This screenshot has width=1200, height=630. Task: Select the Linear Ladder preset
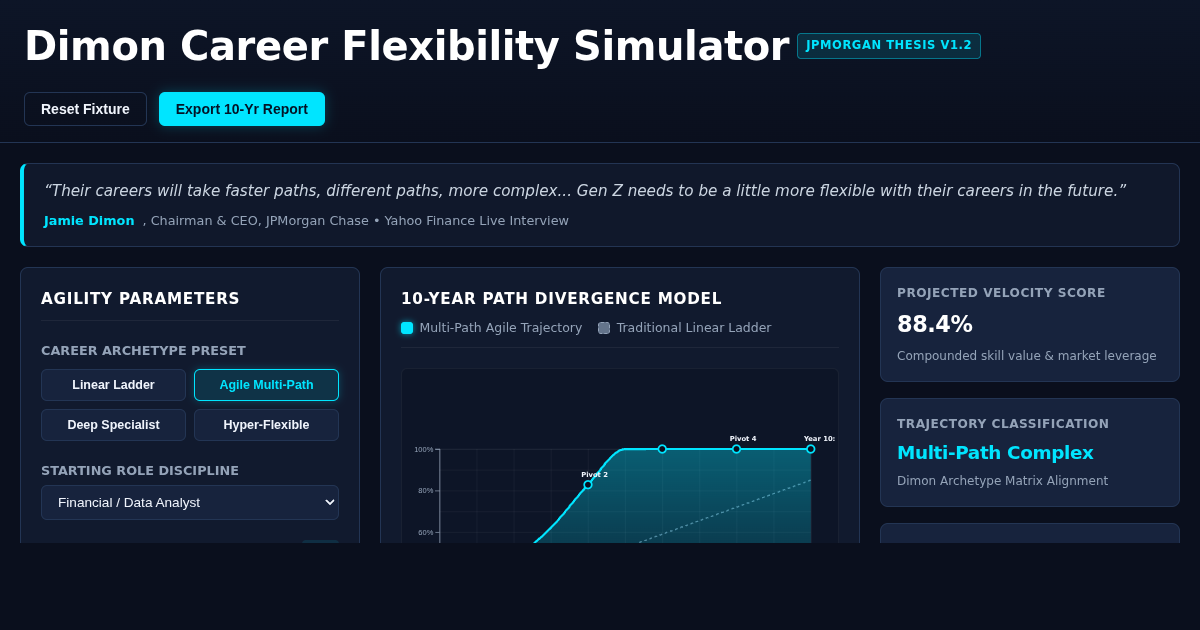(113, 385)
